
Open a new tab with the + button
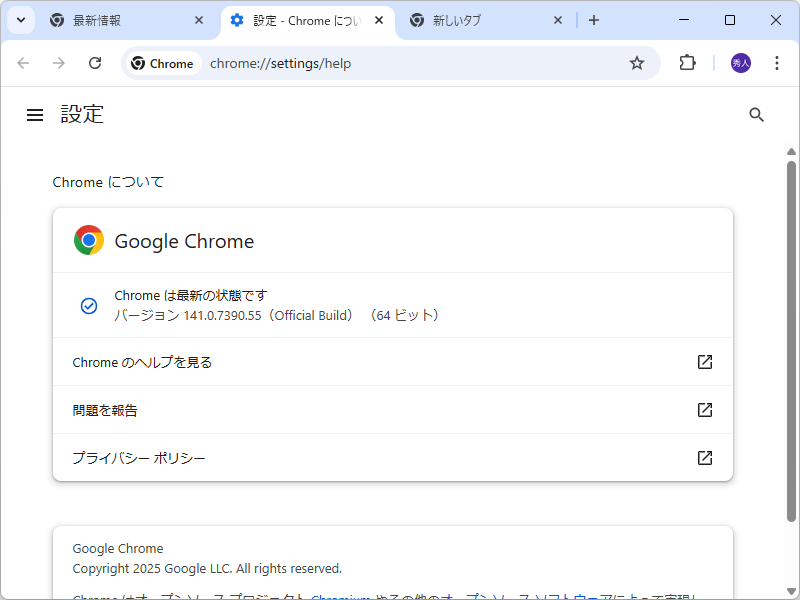click(594, 19)
